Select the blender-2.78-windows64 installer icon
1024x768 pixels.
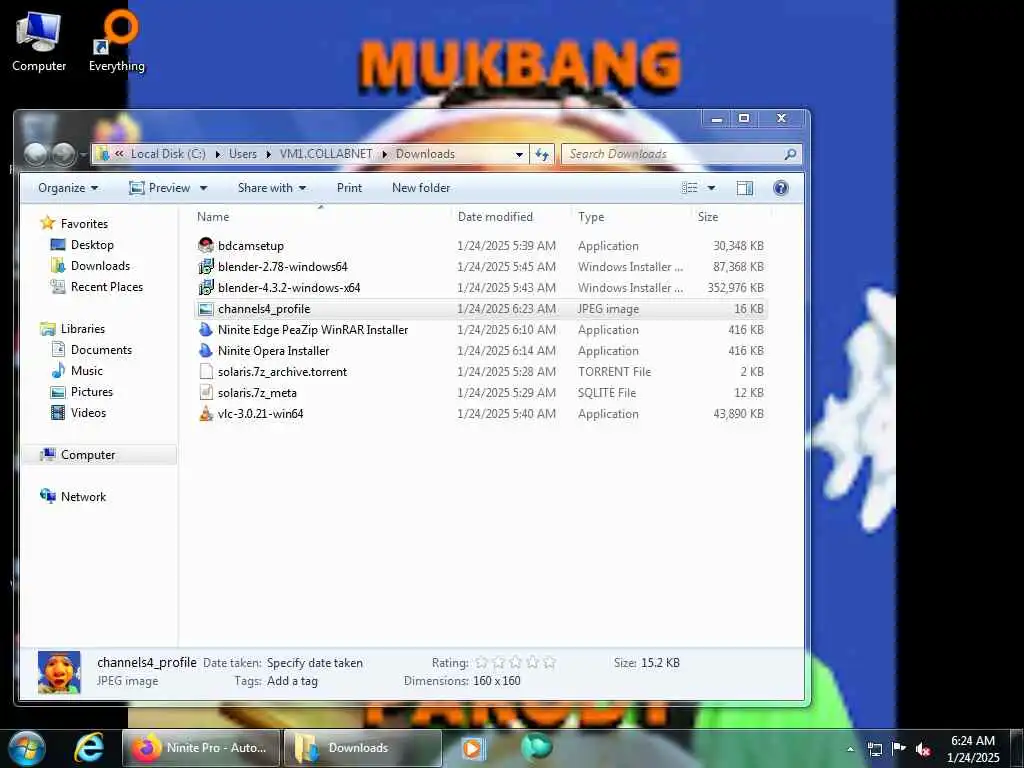(x=206, y=266)
